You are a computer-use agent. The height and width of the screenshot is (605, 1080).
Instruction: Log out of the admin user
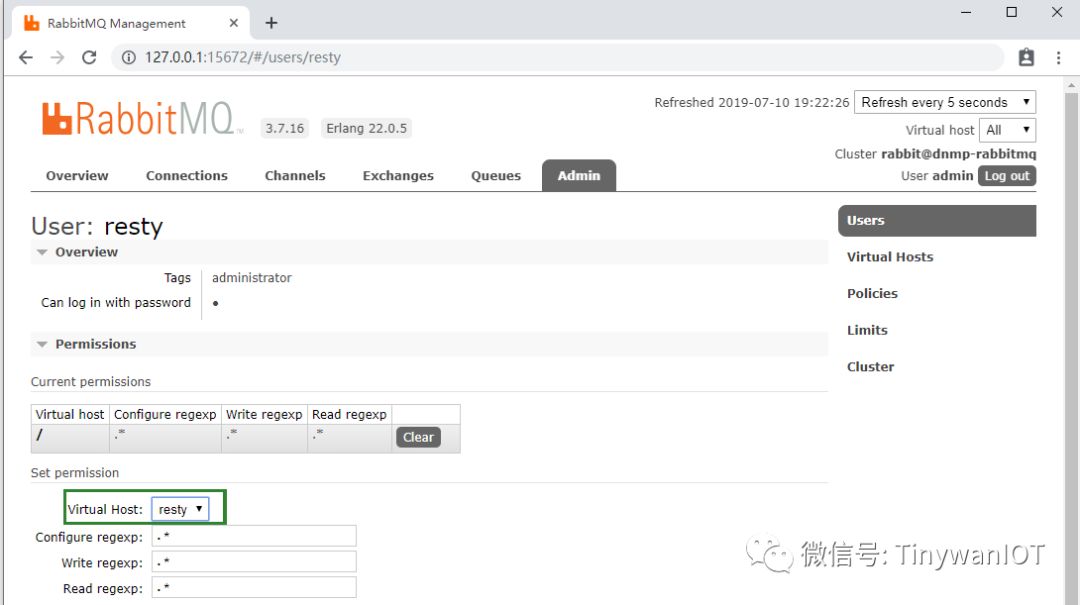1006,176
